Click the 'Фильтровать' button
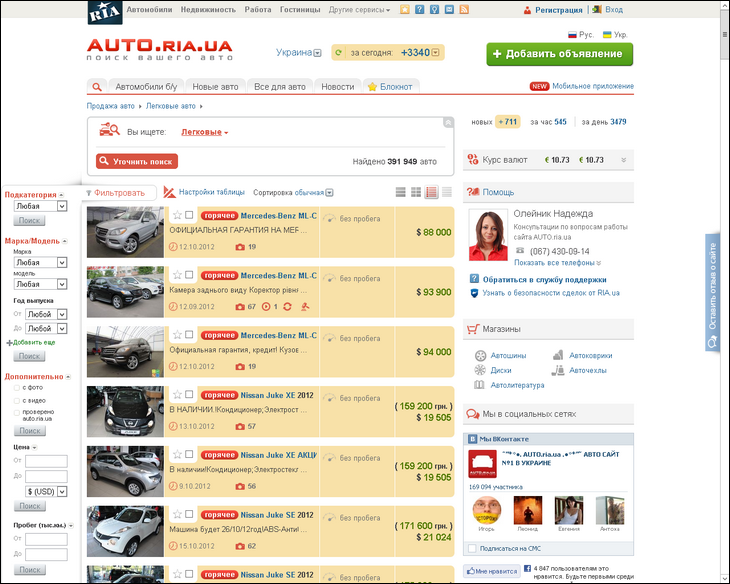 click(x=119, y=193)
